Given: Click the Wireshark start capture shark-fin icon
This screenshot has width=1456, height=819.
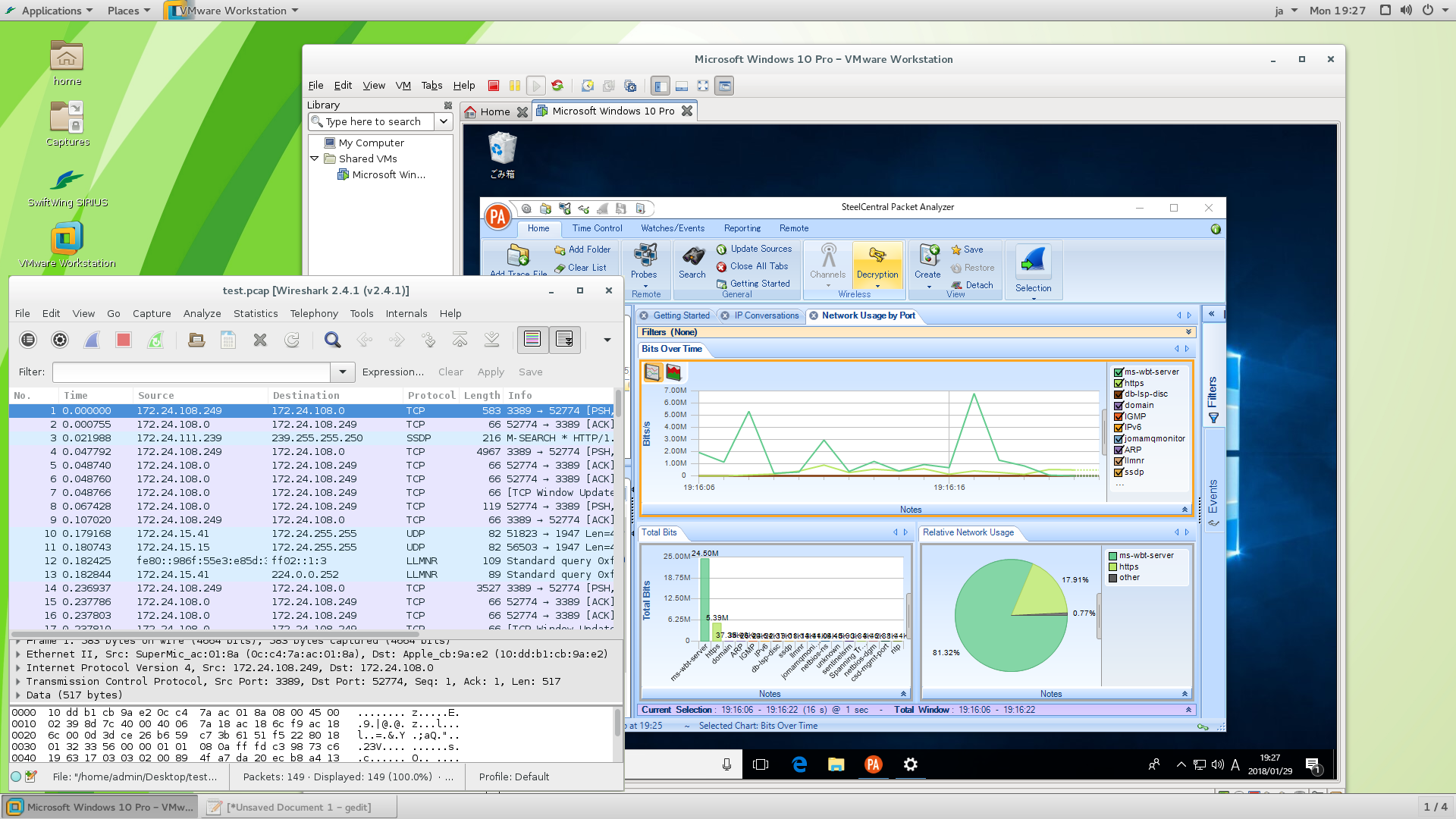Looking at the screenshot, I should tap(92, 340).
